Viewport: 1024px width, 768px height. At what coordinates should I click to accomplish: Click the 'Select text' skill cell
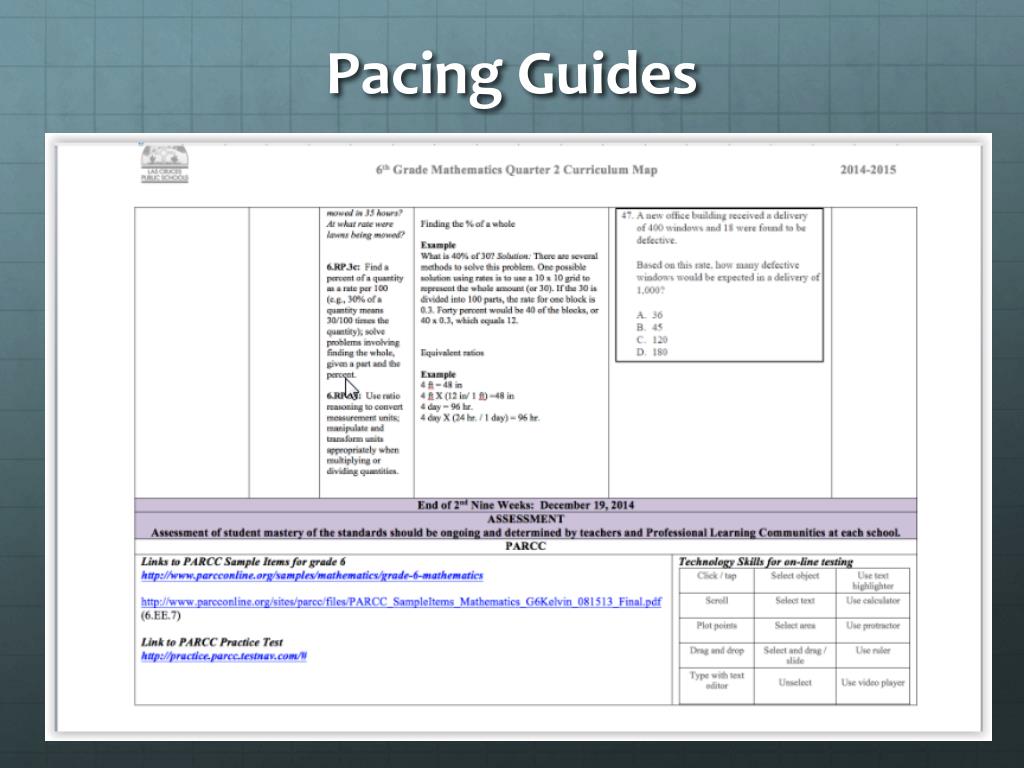click(x=795, y=605)
